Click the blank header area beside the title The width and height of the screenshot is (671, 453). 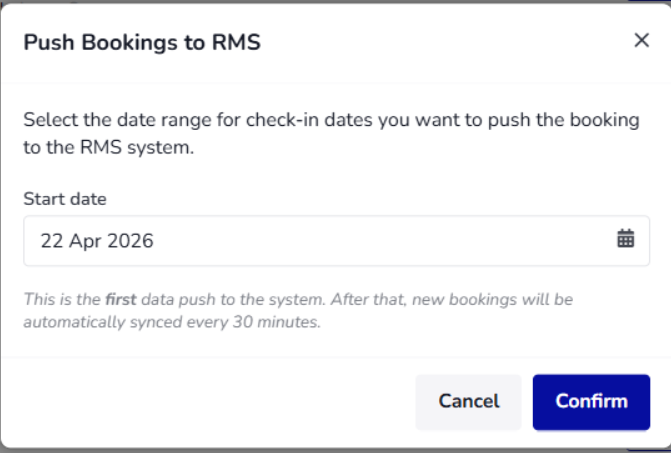click(x=445, y=42)
